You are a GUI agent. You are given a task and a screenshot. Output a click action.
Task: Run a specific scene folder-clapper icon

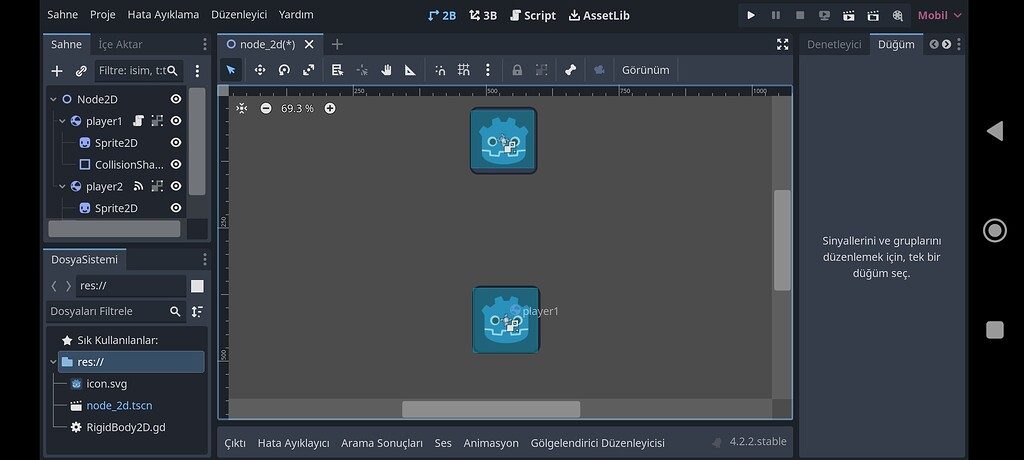click(873, 15)
